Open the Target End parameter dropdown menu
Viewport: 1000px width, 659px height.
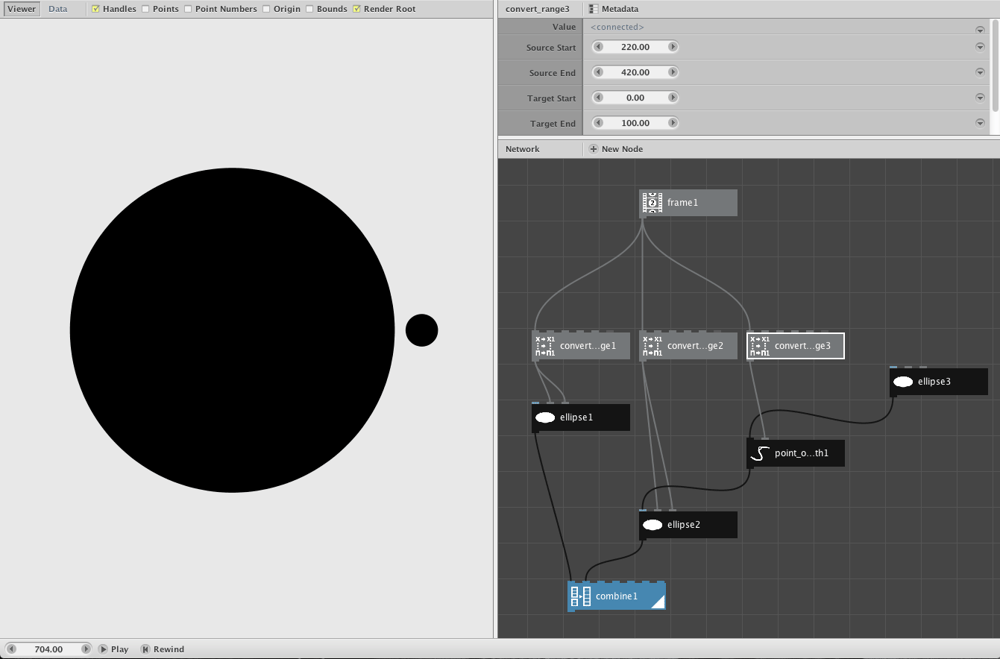point(980,122)
